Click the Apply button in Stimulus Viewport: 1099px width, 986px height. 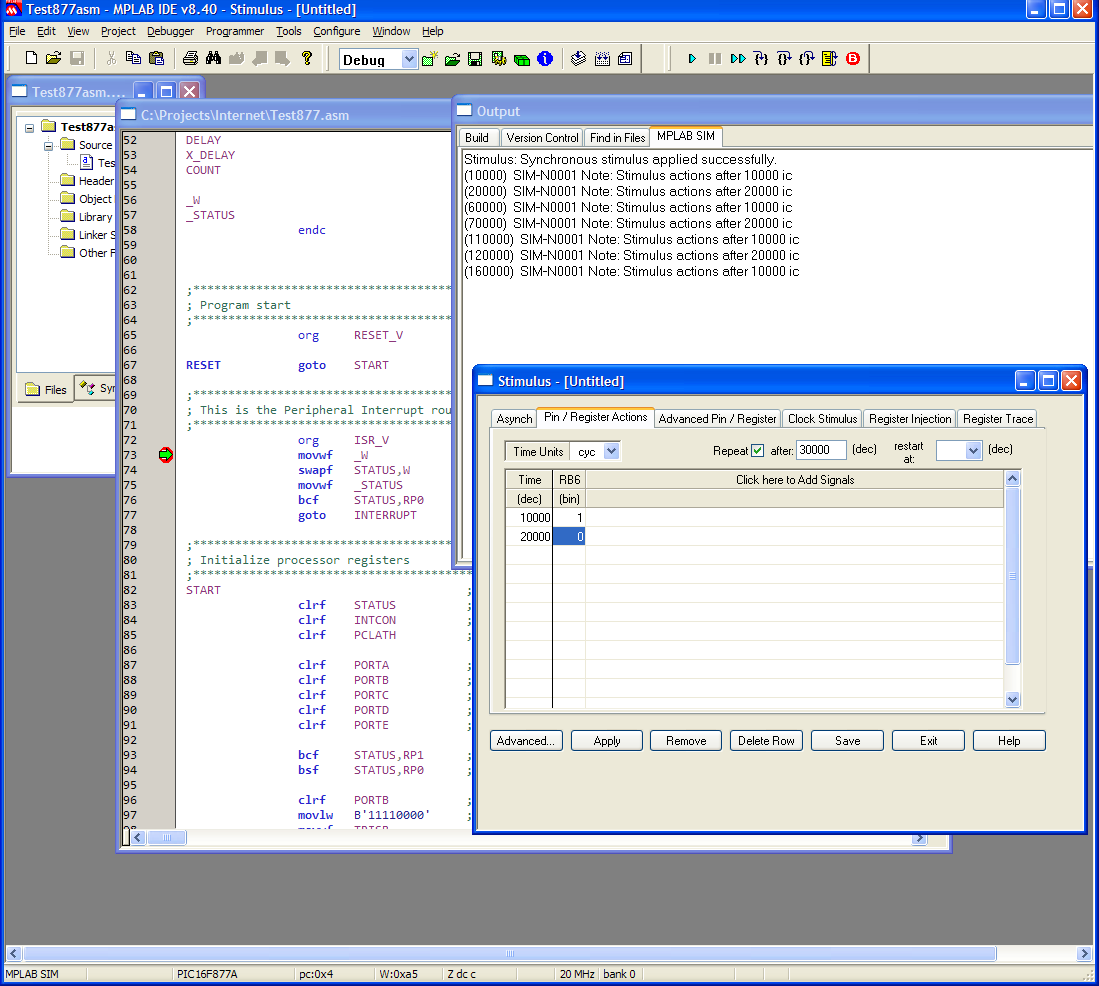(x=606, y=741)
